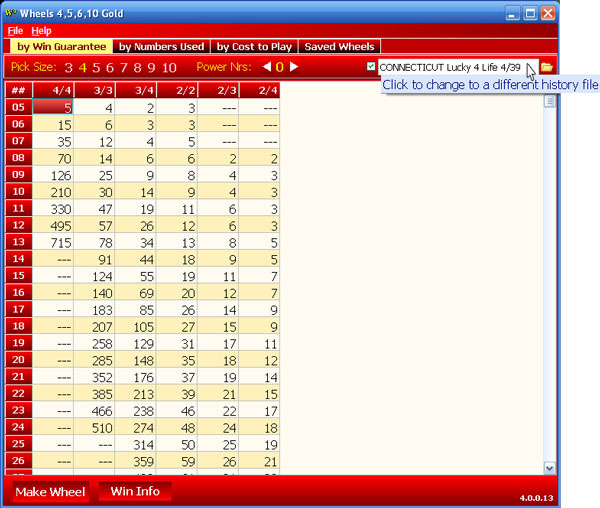Close the Wheels Gold window
600x508 pixels.
point(548,13)
